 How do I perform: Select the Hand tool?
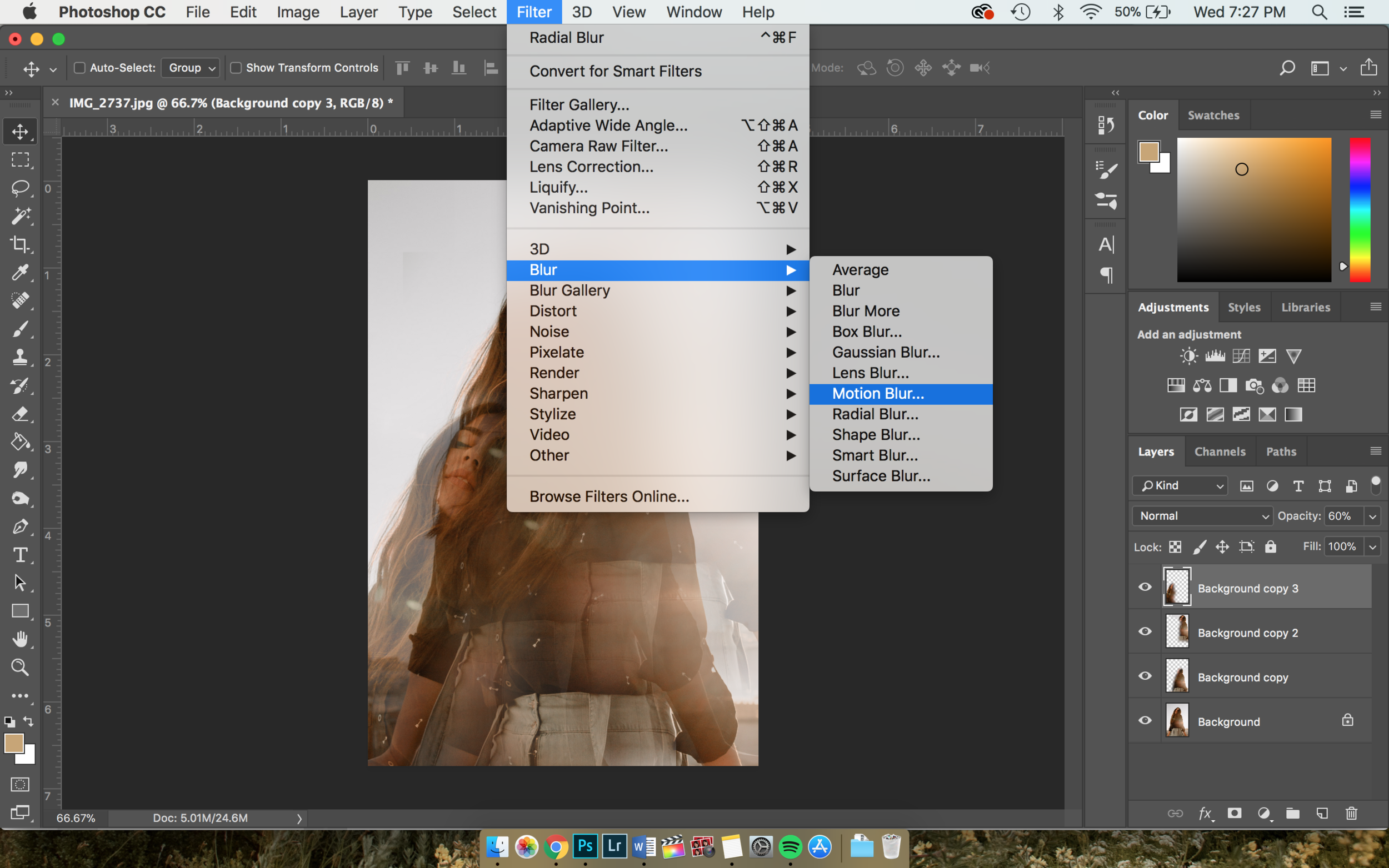click(20, 640)
